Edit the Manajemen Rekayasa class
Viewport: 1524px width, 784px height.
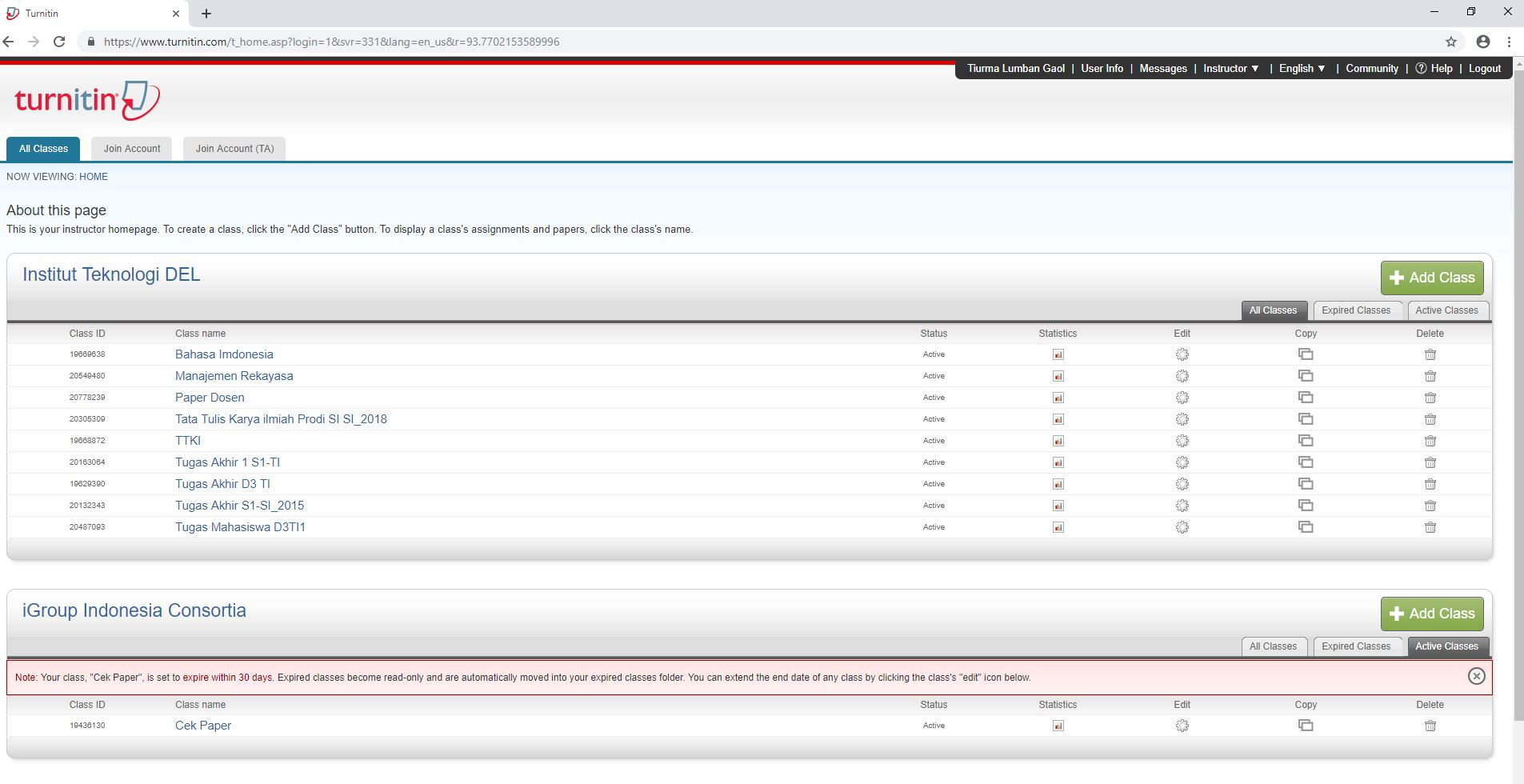1182,376
